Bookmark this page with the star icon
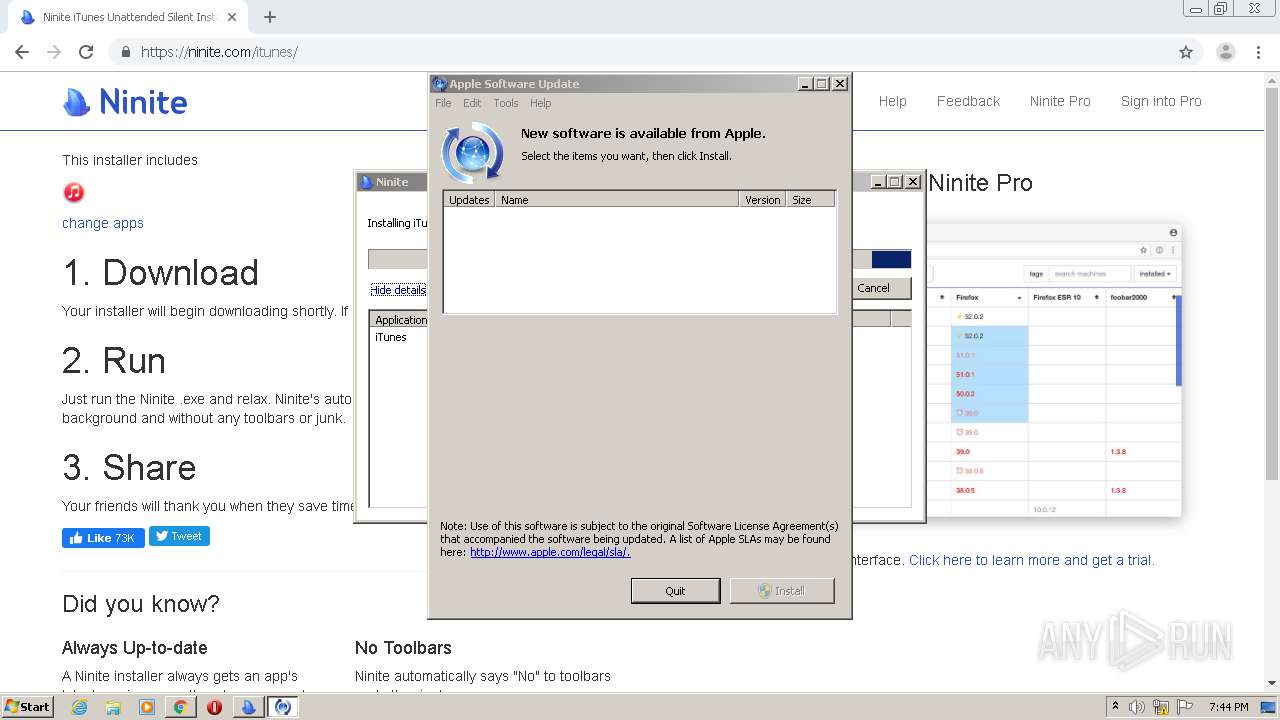Screen dimensions: 1280x720 [1186, 52]
